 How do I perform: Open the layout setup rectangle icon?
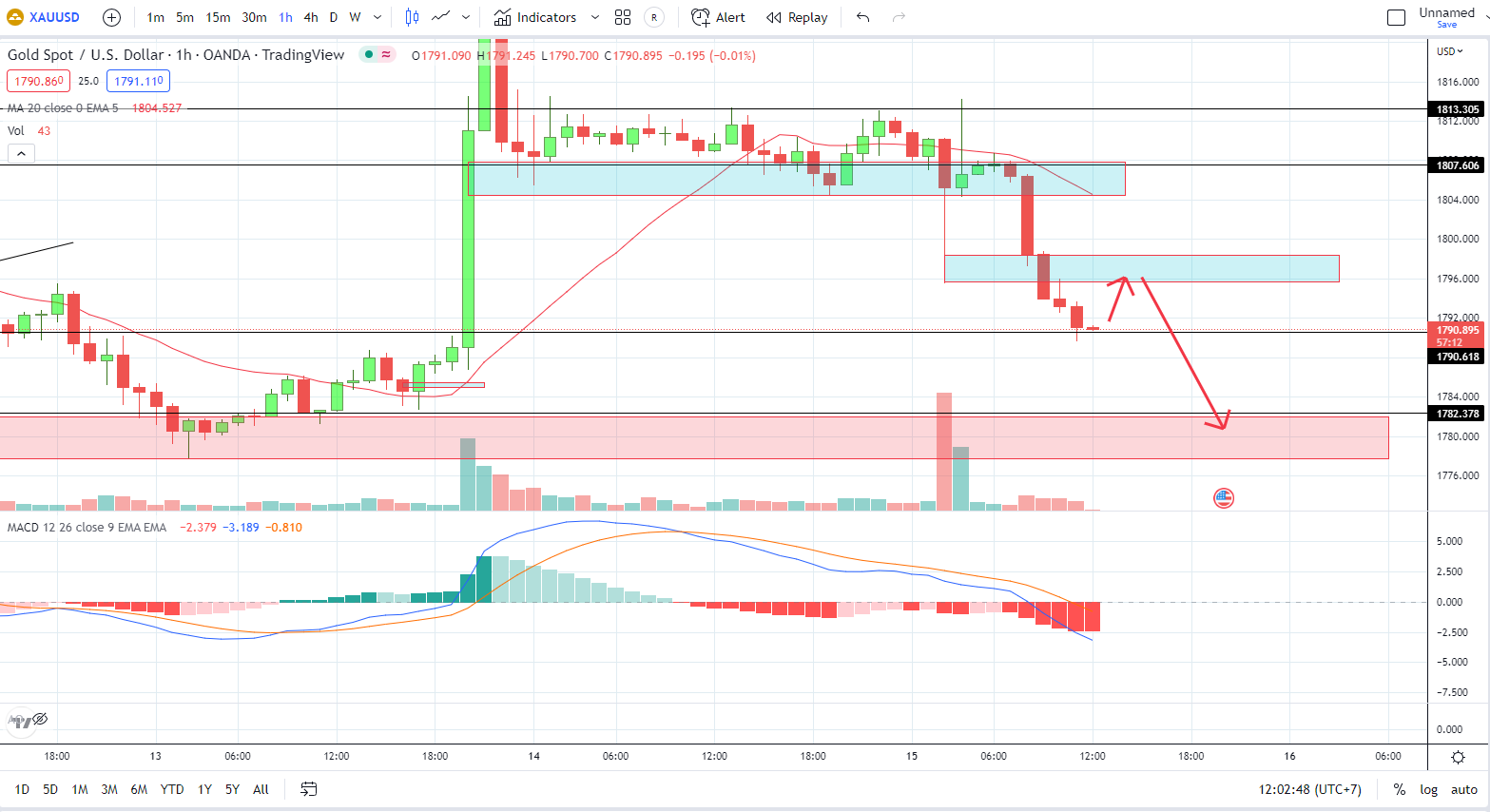click(1396, 17)
